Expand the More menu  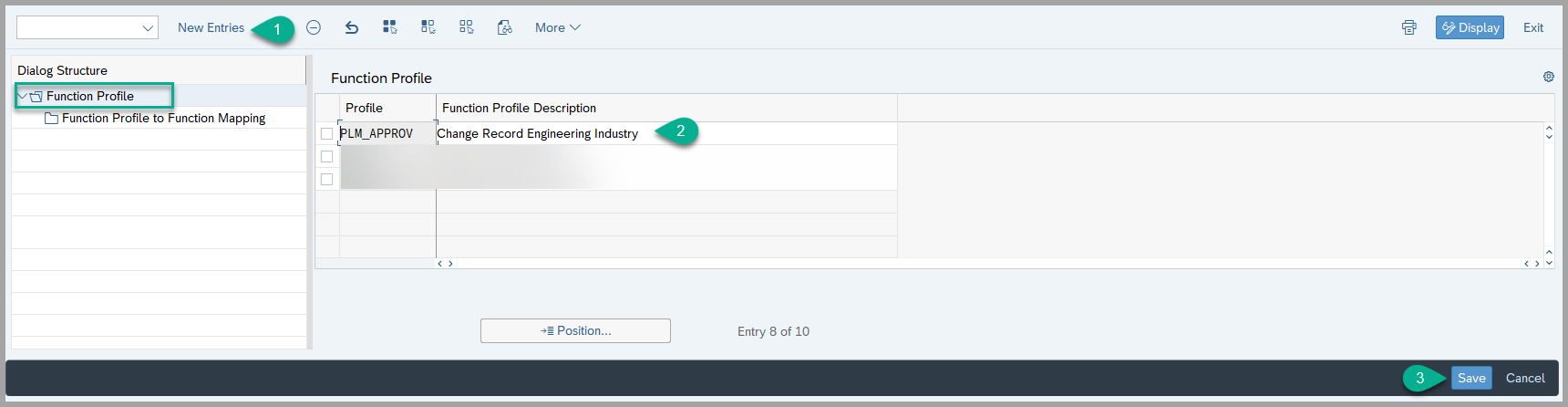(x=557, y=27)
